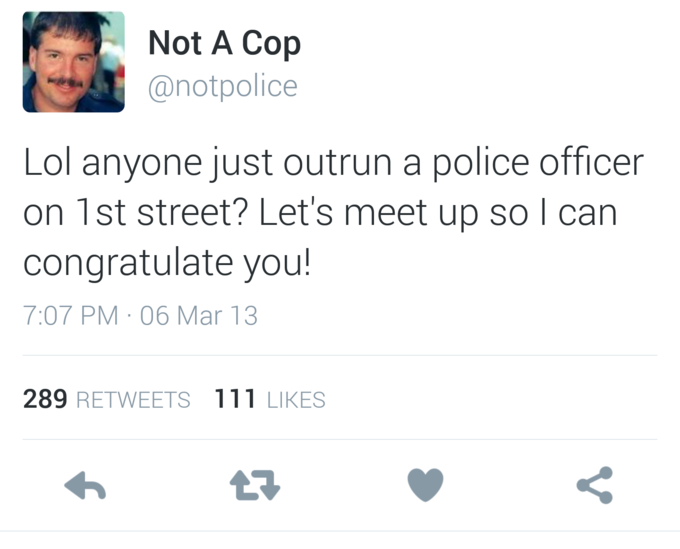This screenshot has width=680, height=549.
Task: View the list of 111 likes
Action: point(270,400)
